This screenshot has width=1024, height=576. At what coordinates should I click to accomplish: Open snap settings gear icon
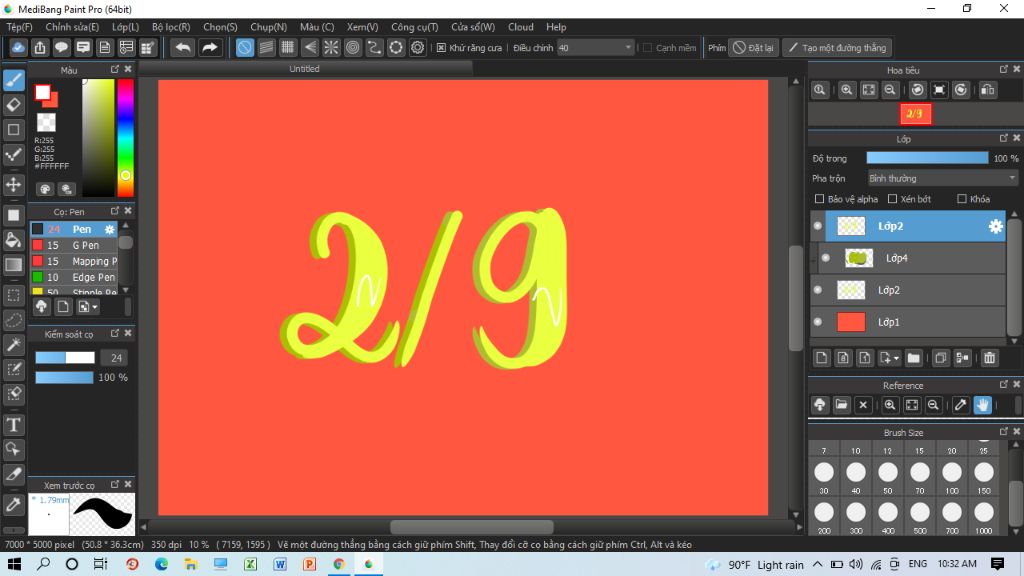(x=417, y=48)
